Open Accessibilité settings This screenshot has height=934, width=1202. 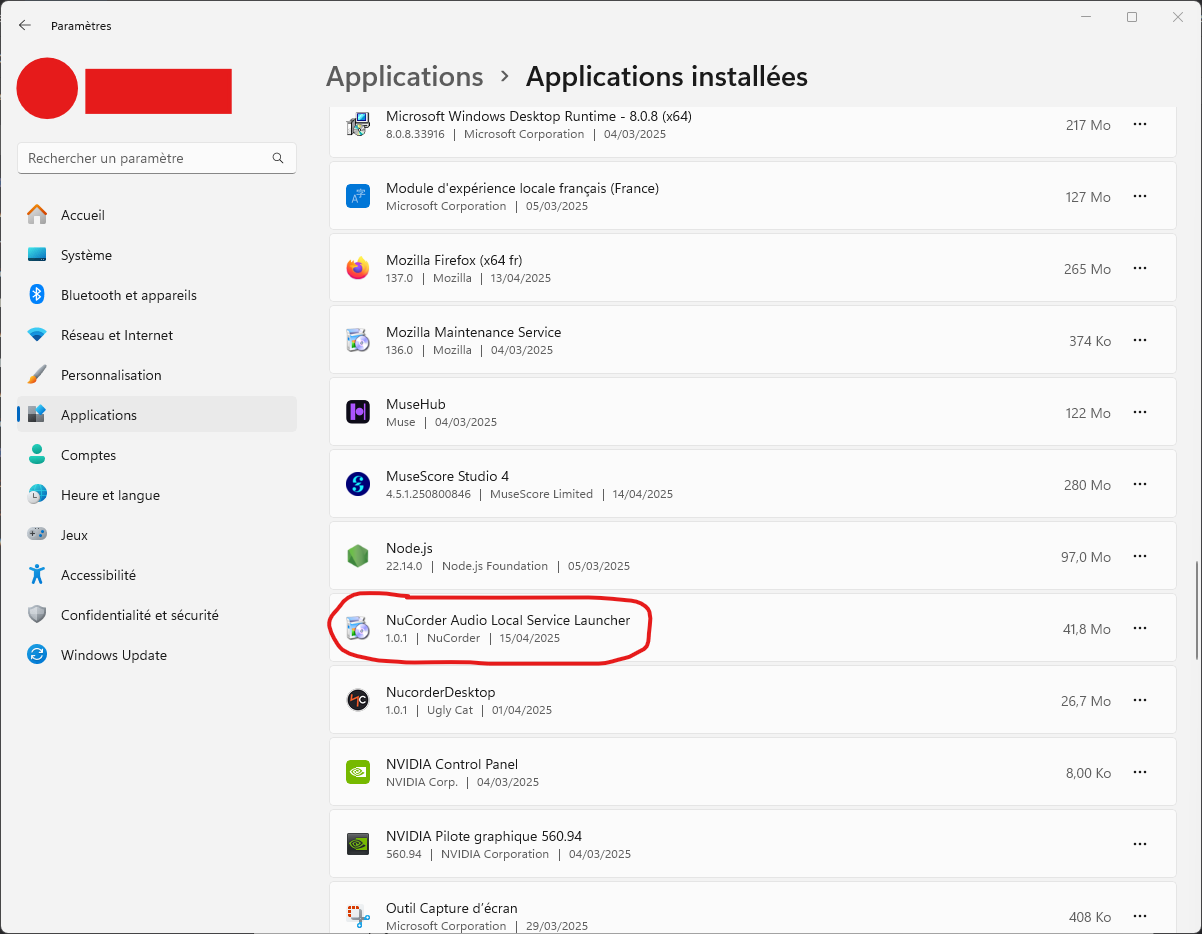tap(157, 575)
